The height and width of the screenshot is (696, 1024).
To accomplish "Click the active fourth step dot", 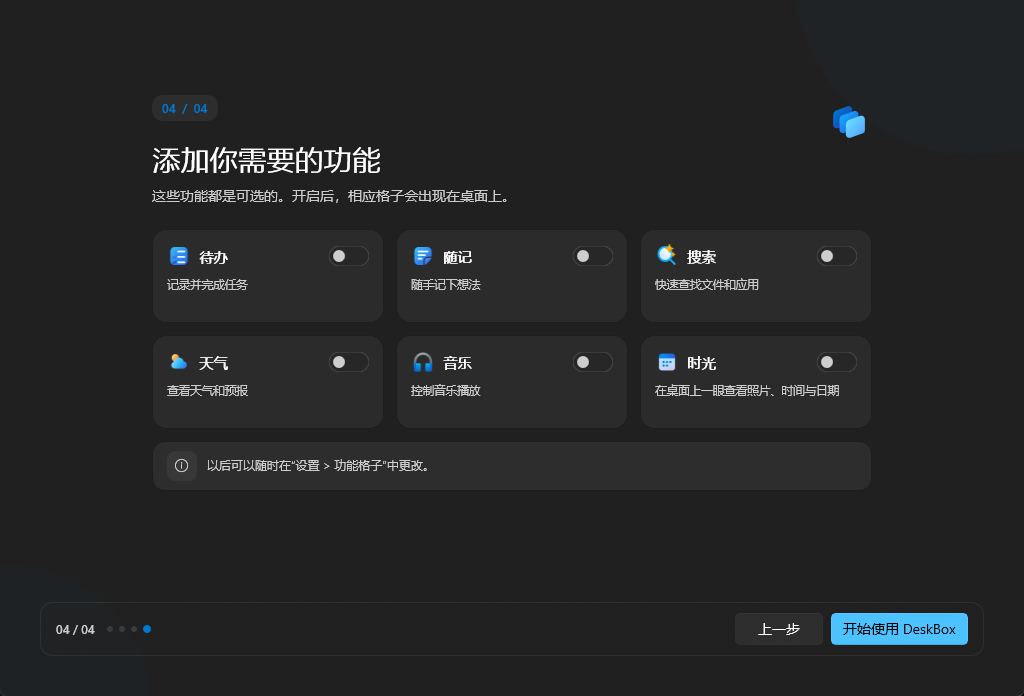I will (x=147, y=629).
